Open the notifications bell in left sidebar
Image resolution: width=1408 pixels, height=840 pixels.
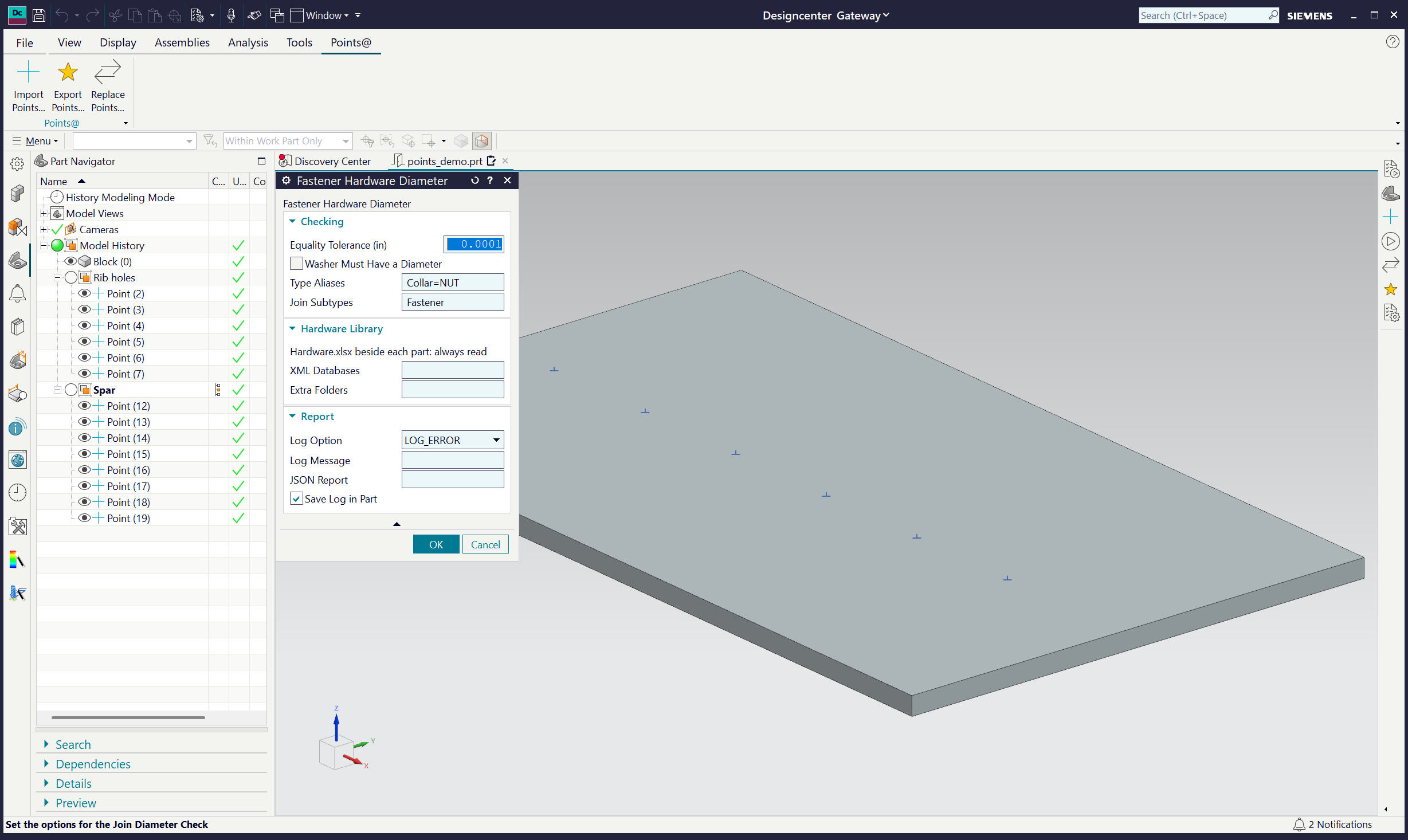pyautogui.click(x=17, y=293)
